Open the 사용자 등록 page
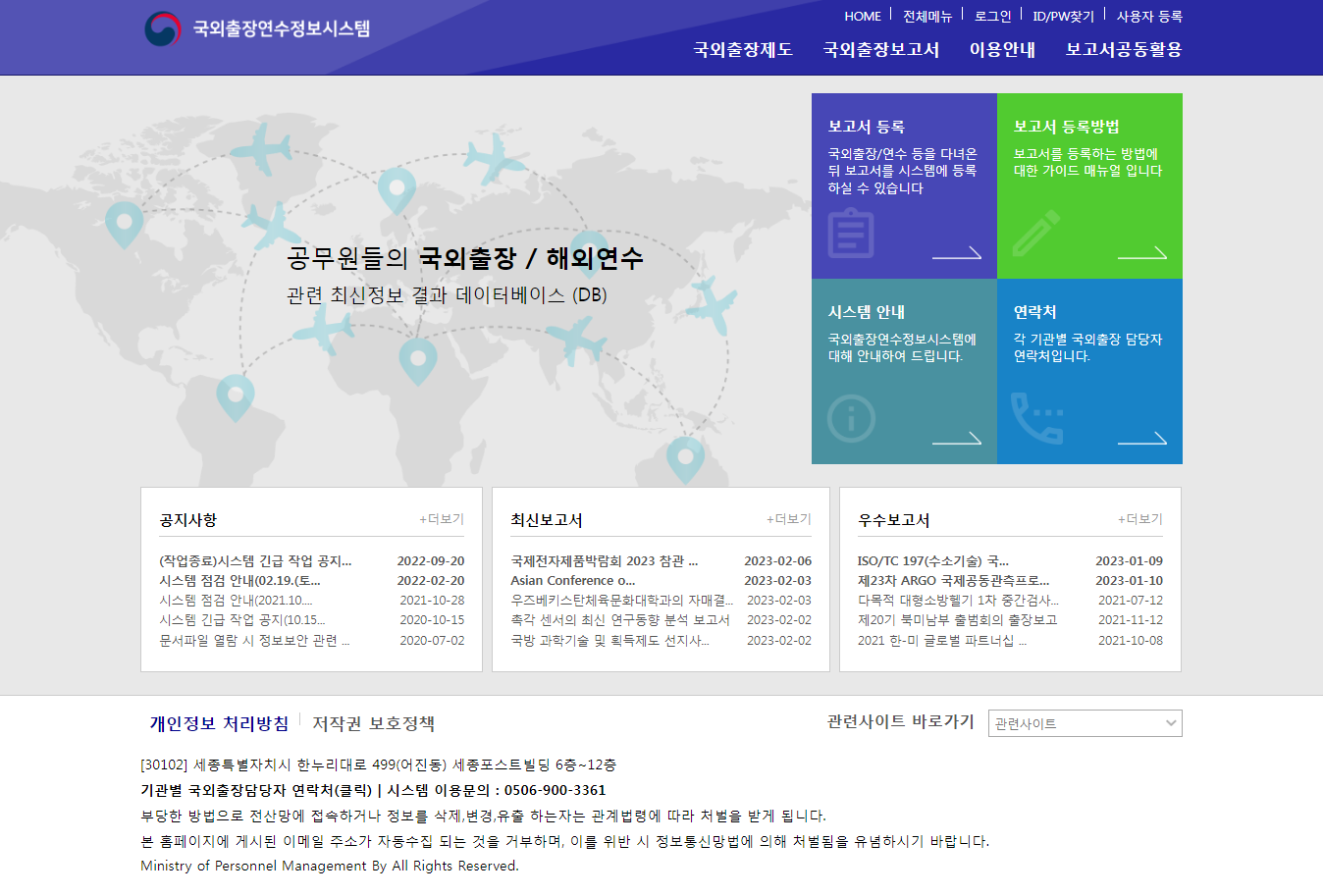The width and height of the screenshot is (1323, 896). [1146, 16]
